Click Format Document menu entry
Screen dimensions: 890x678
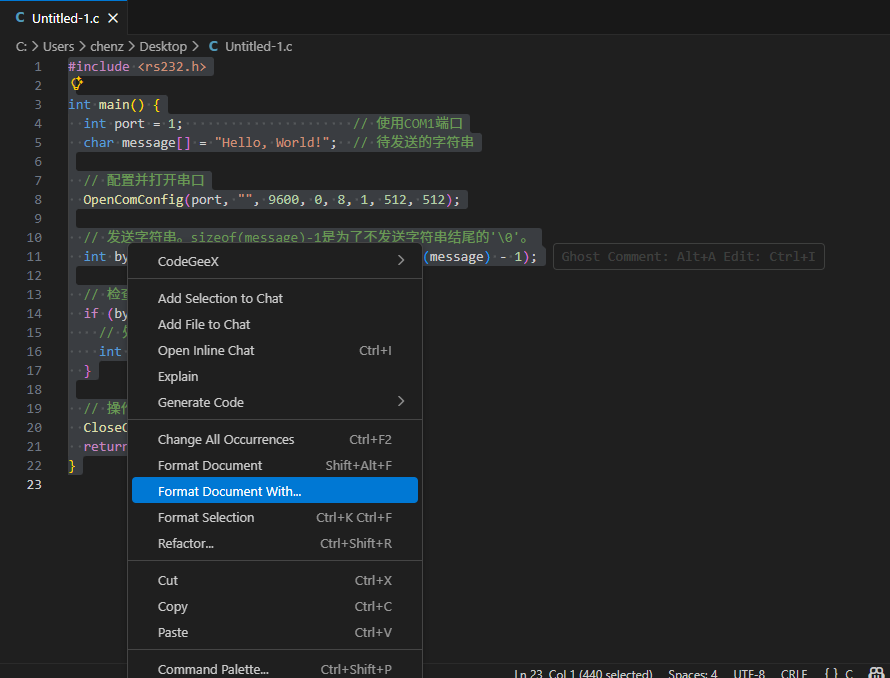[x=275, y=466]
